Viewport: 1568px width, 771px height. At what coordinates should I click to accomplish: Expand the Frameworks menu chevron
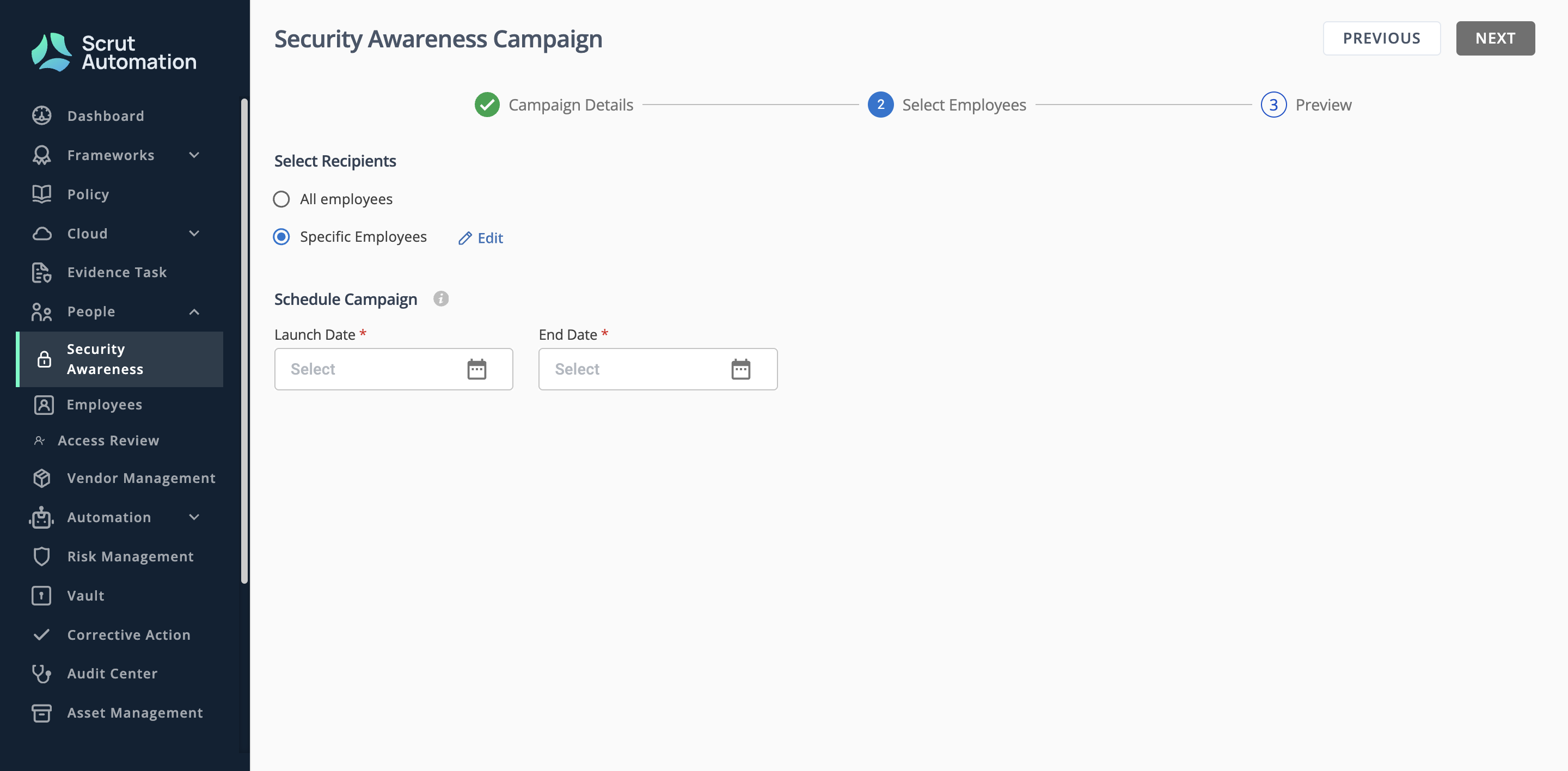coord(194,155)
